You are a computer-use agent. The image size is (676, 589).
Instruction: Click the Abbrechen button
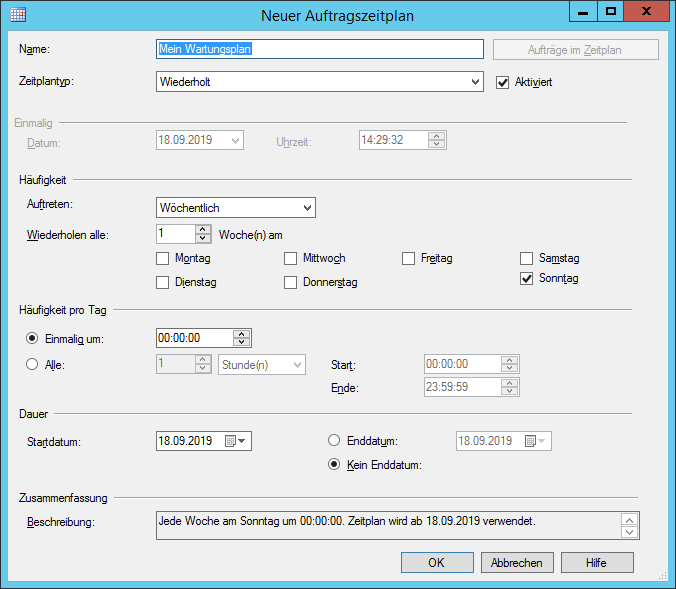517,563
